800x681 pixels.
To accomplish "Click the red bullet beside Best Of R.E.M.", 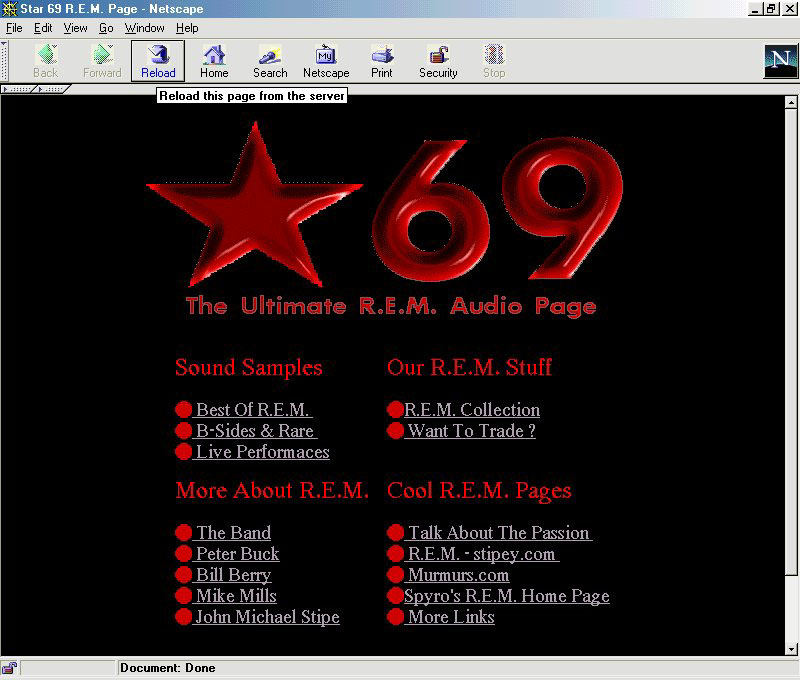I will click(183, 410).
